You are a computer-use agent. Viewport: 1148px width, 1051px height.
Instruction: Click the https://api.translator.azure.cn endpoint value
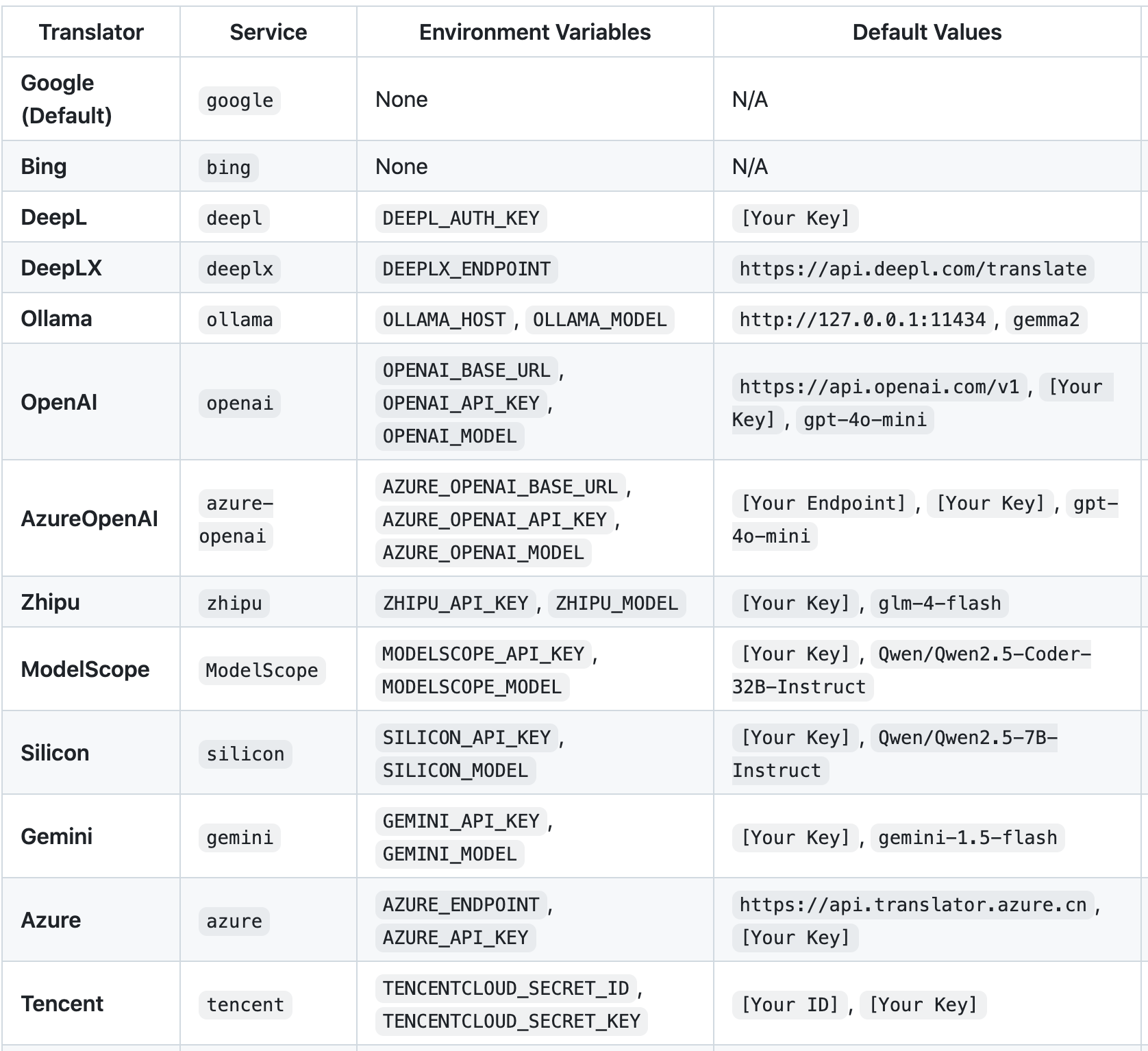912,905
